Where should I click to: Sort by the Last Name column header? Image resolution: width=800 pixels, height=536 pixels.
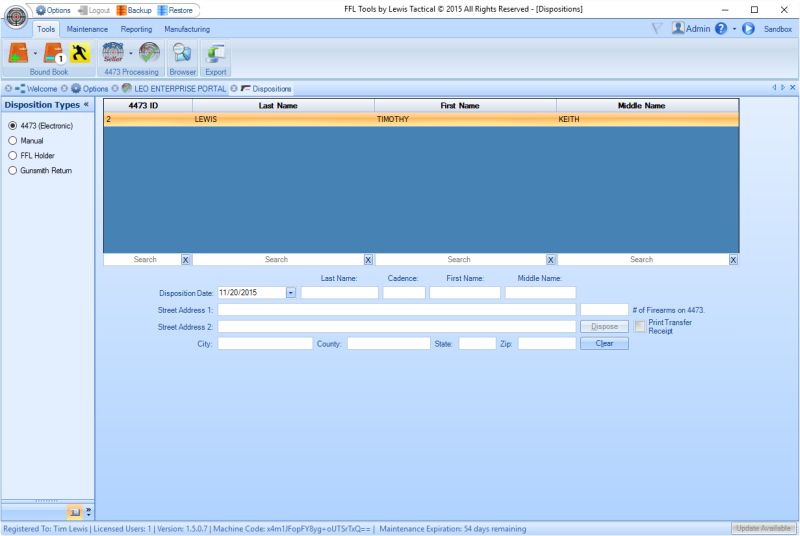pyautogui.click(x=283, y=106)
